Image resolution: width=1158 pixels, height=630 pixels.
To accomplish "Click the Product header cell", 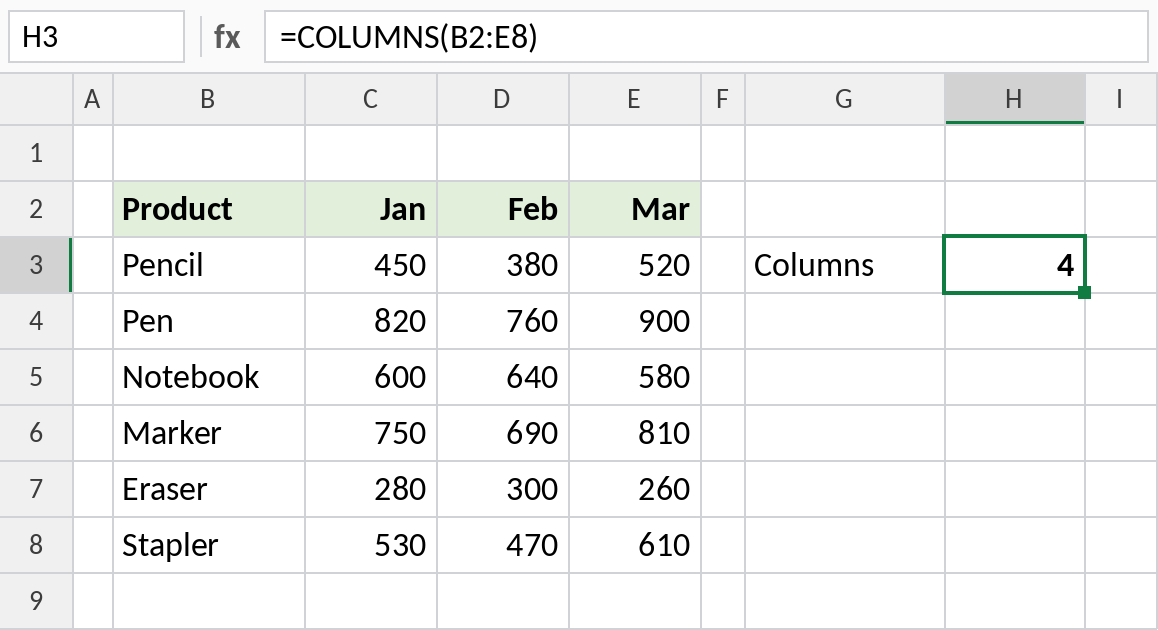I will [x=208, y=209].
